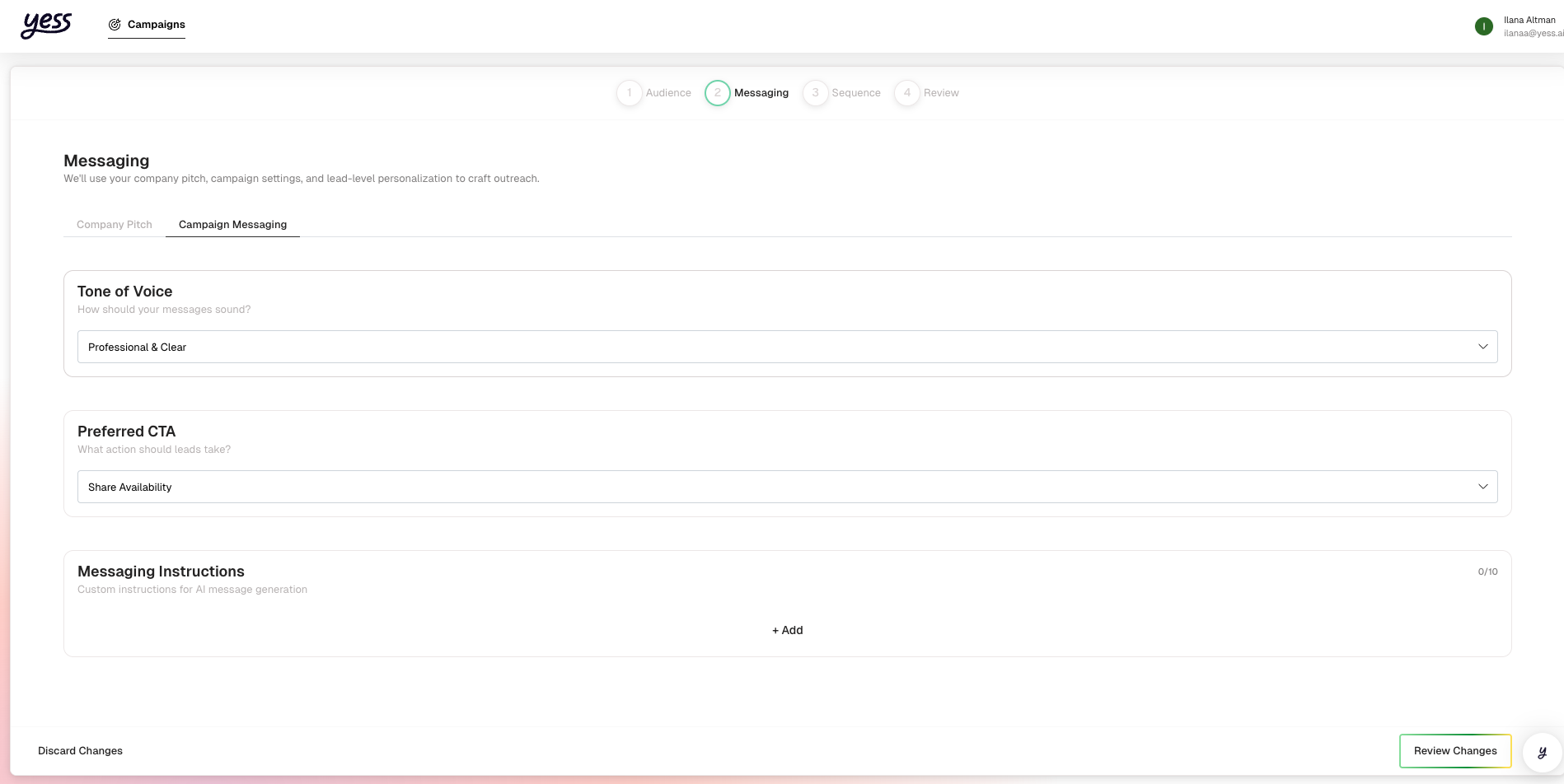
Task: Click the green user avatar icon
Action: pyautogui.click(x=1483, y=26)
